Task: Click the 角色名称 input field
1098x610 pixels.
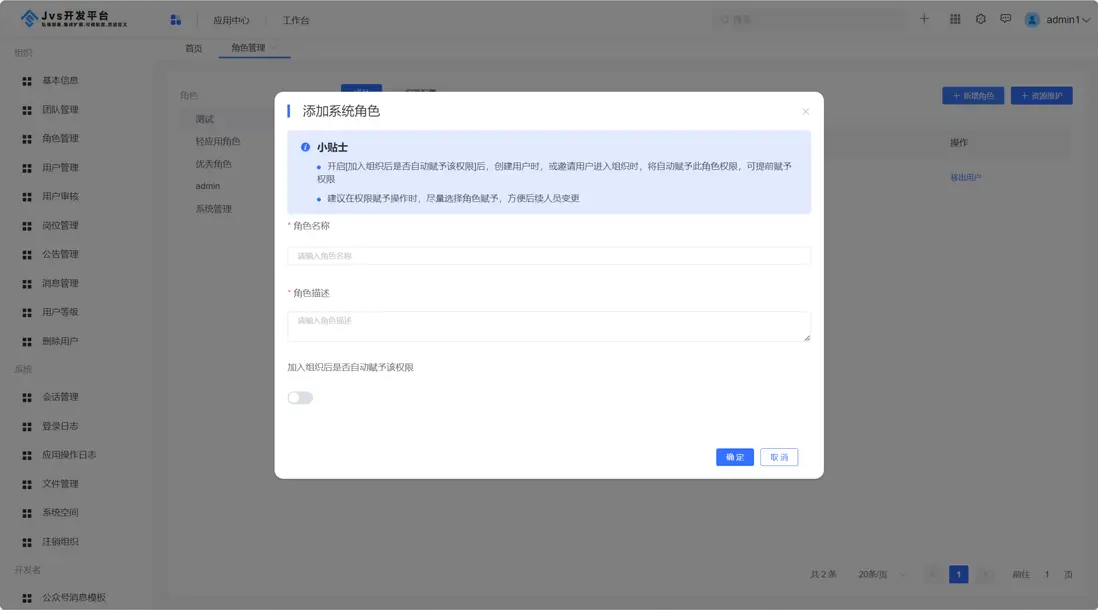Action: (547, 255)
